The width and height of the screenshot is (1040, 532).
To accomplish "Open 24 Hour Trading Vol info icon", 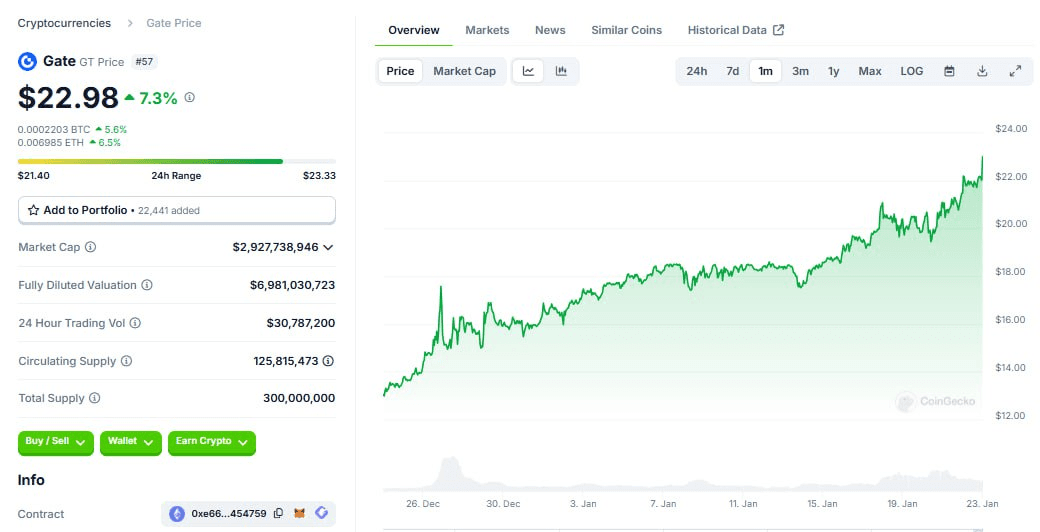I will tap(135, 323).
